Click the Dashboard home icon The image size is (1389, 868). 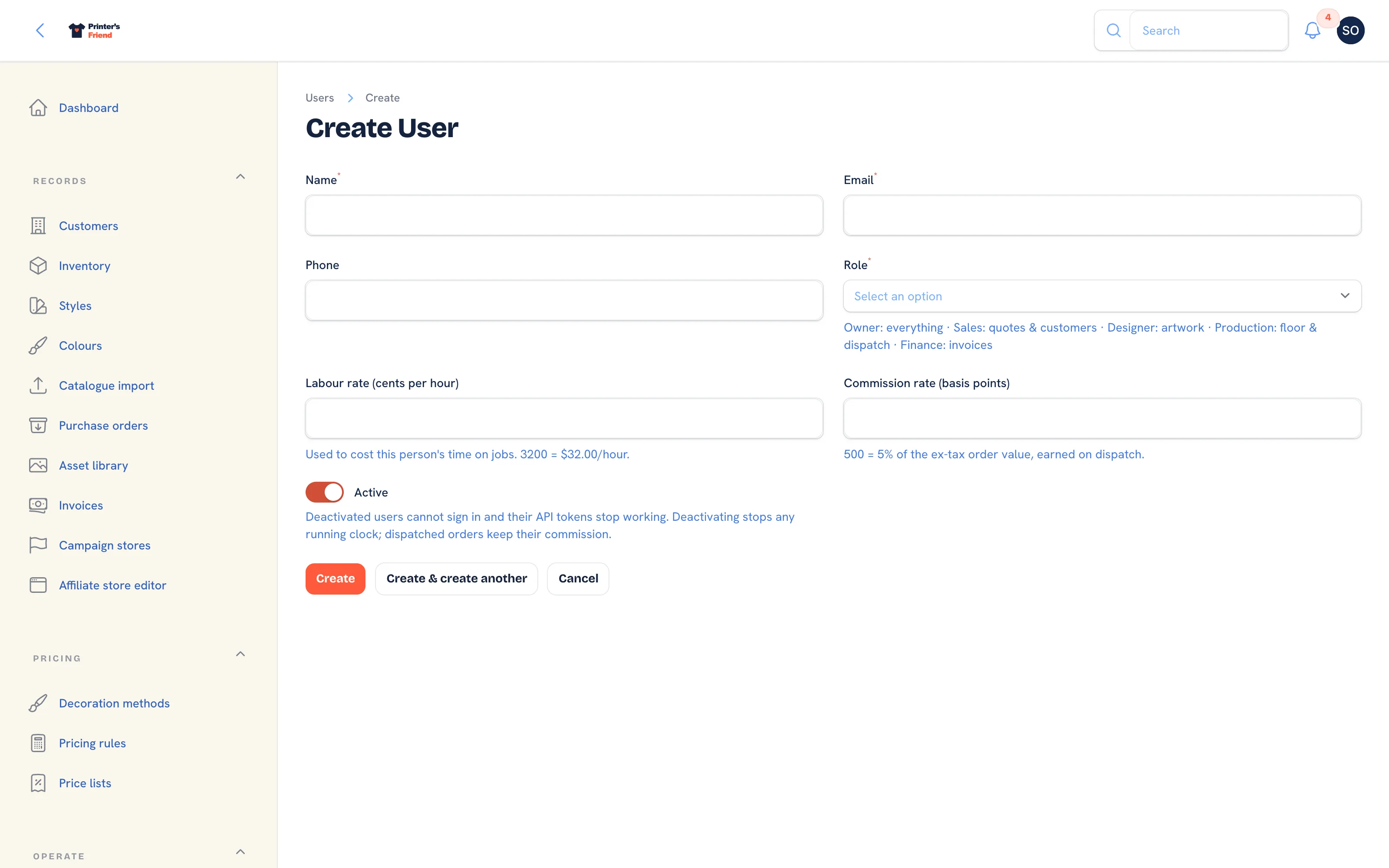(38, 108)
